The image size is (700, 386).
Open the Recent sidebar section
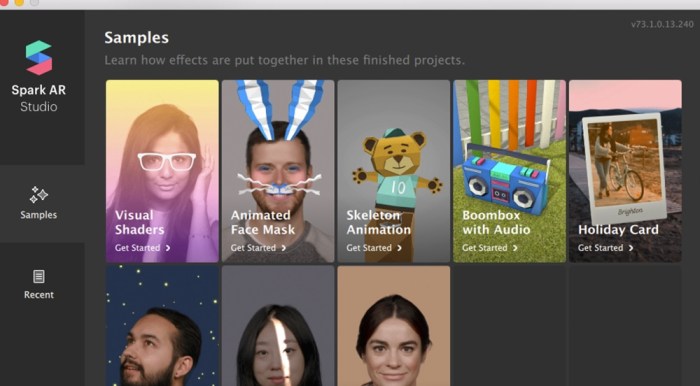tap(39, 284)
